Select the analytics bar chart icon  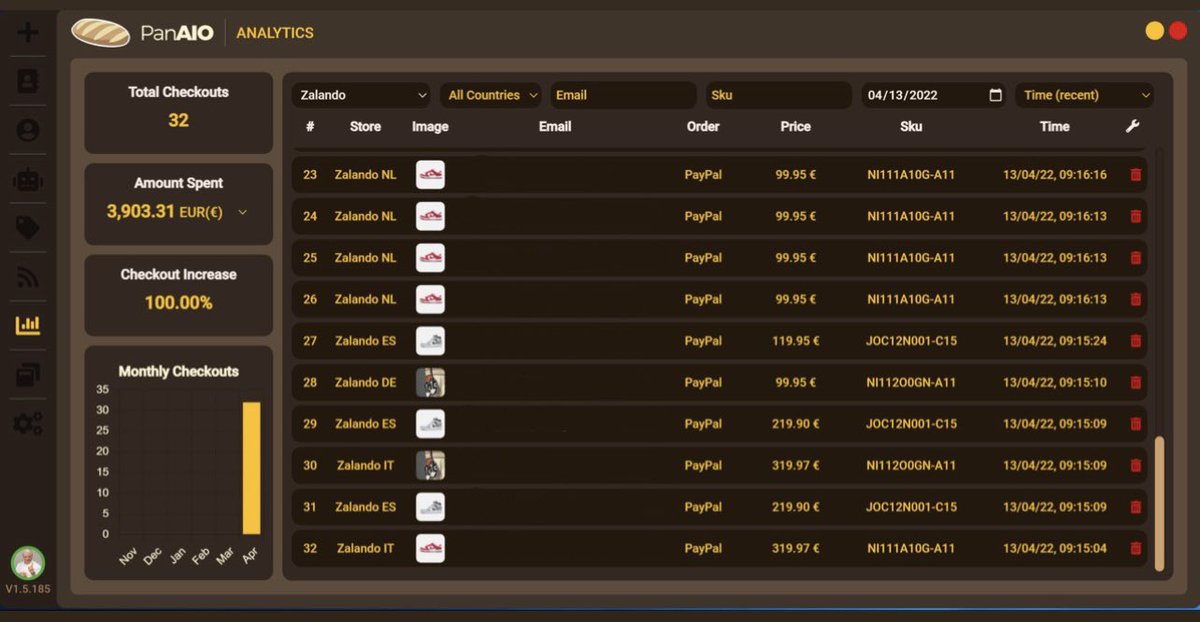[x=28, y=325]
